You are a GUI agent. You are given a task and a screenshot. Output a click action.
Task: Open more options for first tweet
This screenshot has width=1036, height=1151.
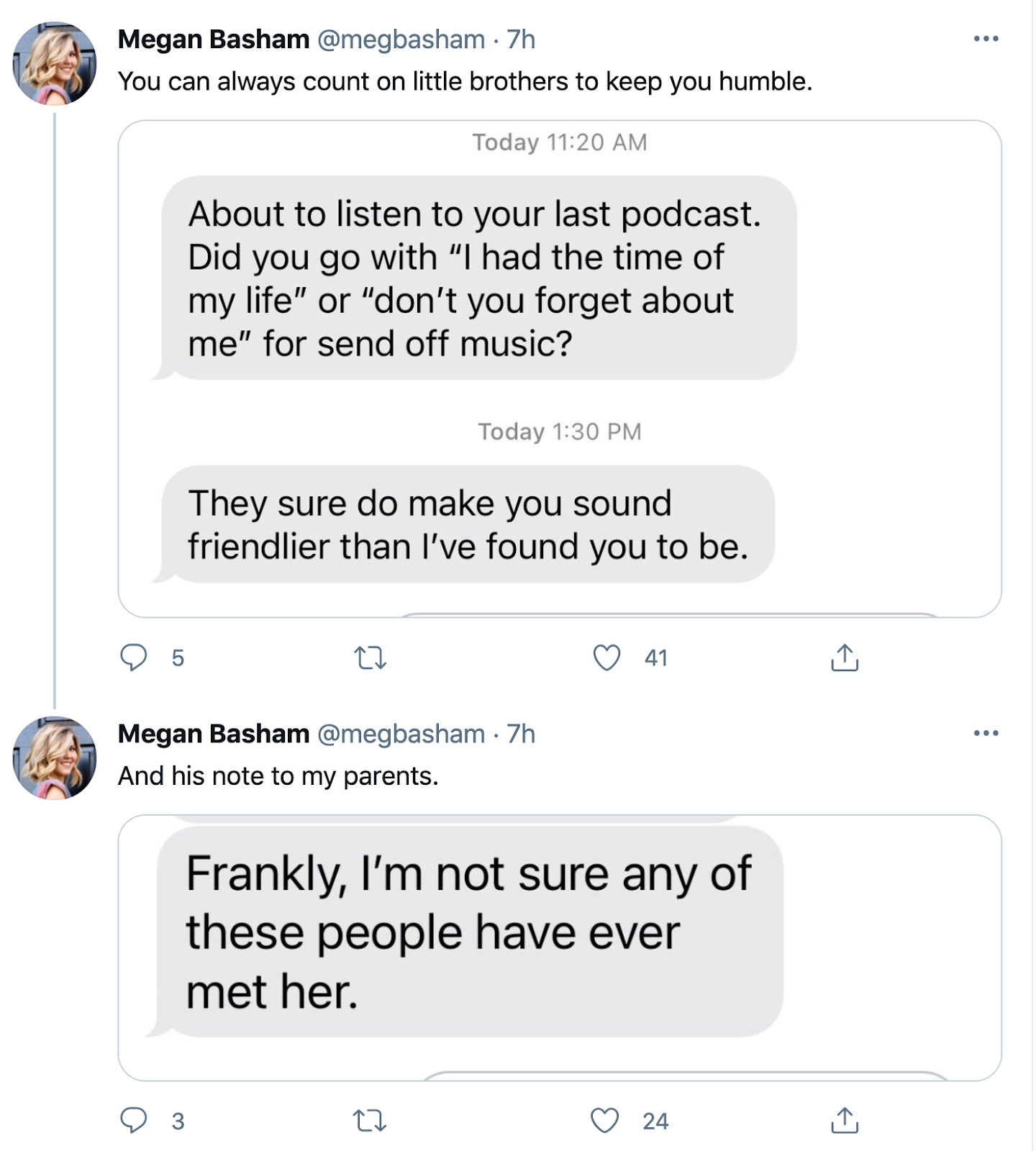tap(986, 39)
